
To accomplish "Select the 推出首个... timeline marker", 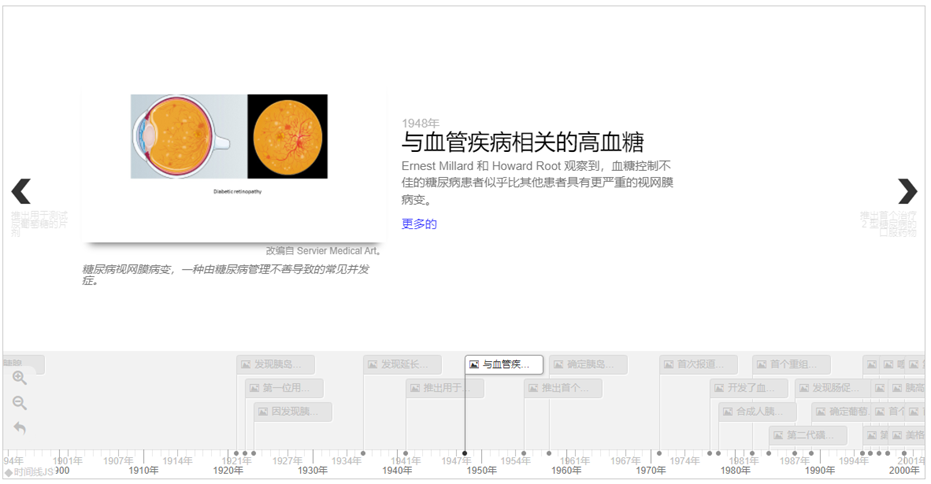I will pos(563,388).
